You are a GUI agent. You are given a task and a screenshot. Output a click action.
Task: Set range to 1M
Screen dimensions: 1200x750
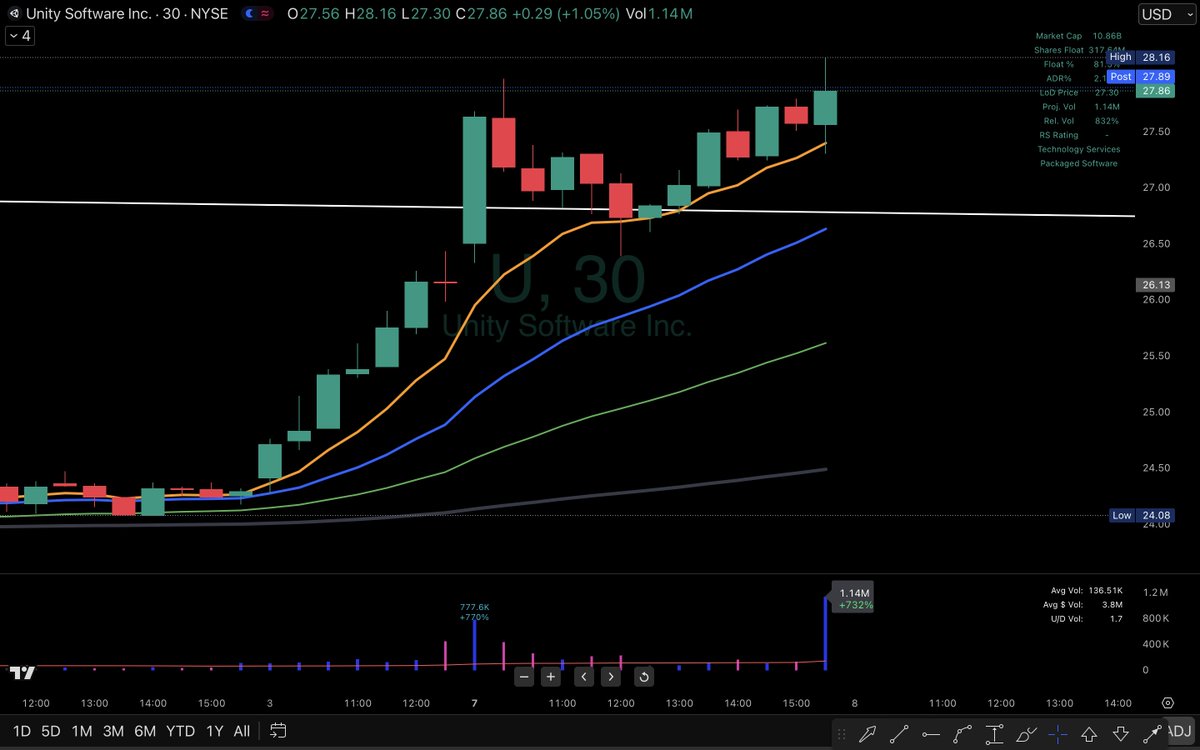coord(82,731)
